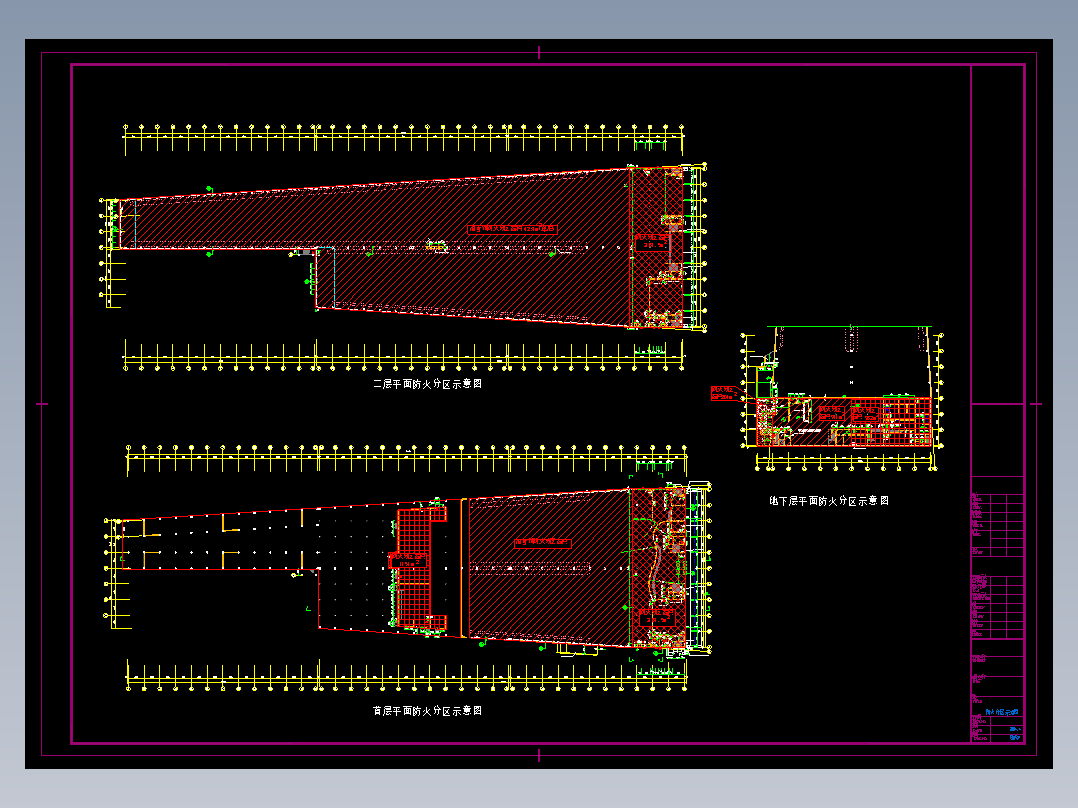Screen dimensions: 1078x808
Task: Click the blue drawing name in the title block
Action: (1002, 712)
